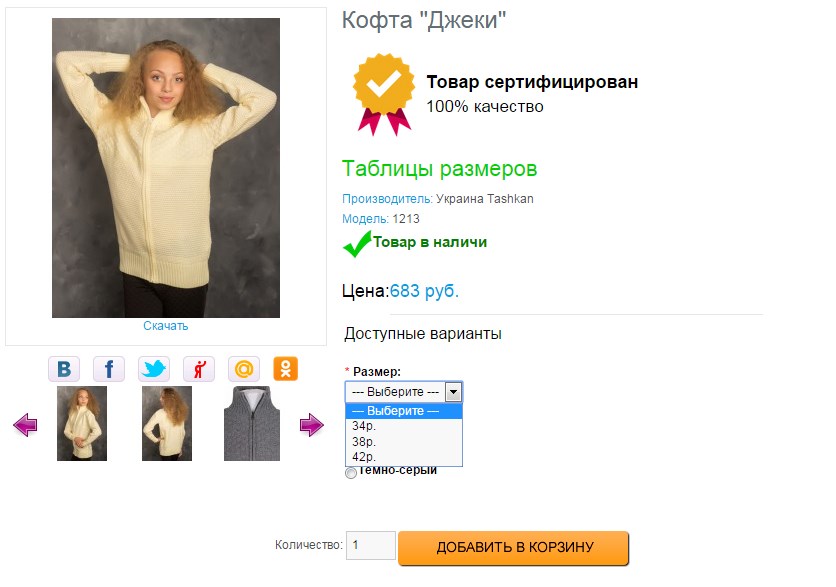This screenshot has height=587, width=836.
Task: Click the right purple arrow for next thumbnails
Action: click(x=312, y=426)
